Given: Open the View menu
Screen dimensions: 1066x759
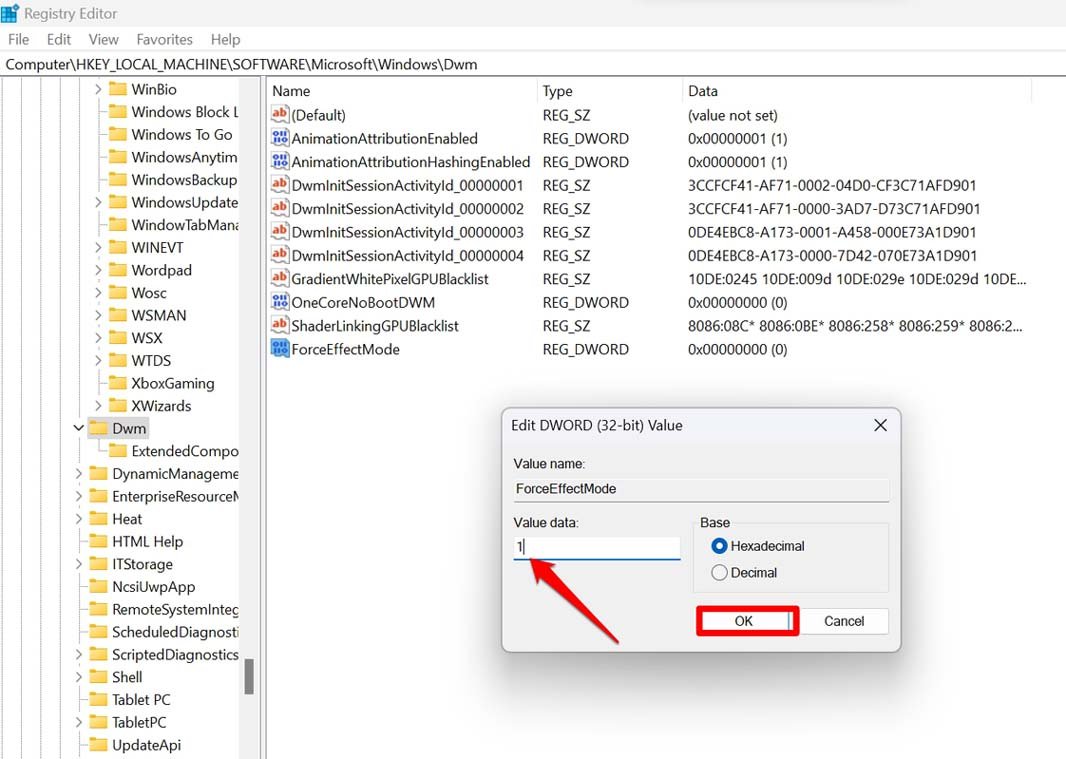Looking at the screenshot, I should click(x=103, y=39).
